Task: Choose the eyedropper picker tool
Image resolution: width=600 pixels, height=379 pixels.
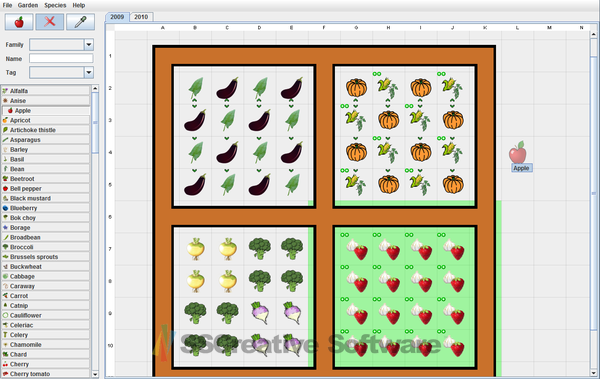Action: [x=80, y=22]
